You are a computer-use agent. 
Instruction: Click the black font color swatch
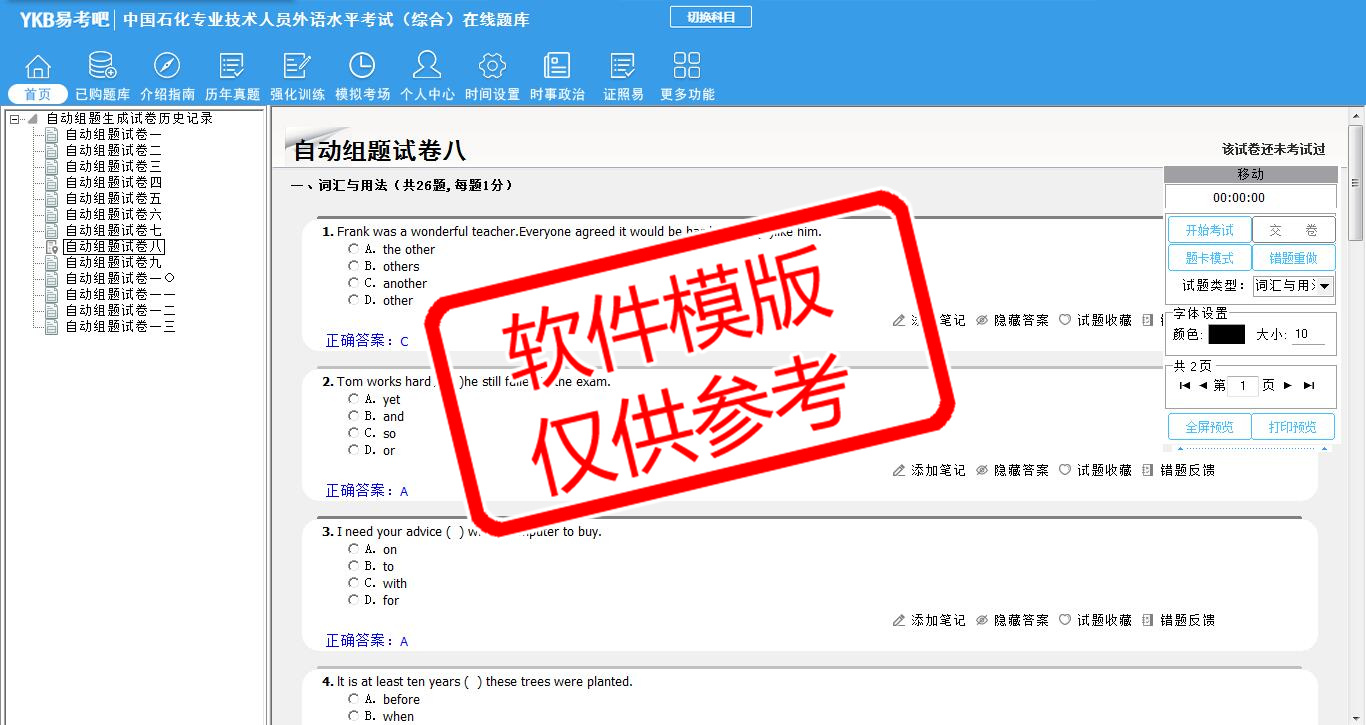[1226, 335]
